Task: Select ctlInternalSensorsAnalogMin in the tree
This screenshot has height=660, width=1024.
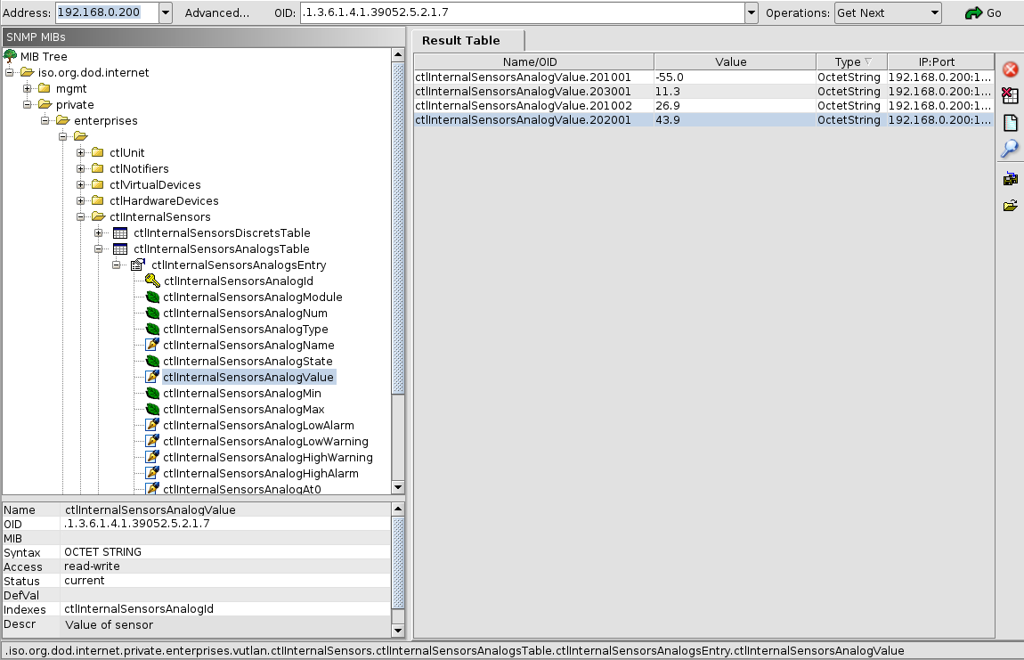Action: coord(242,393)
